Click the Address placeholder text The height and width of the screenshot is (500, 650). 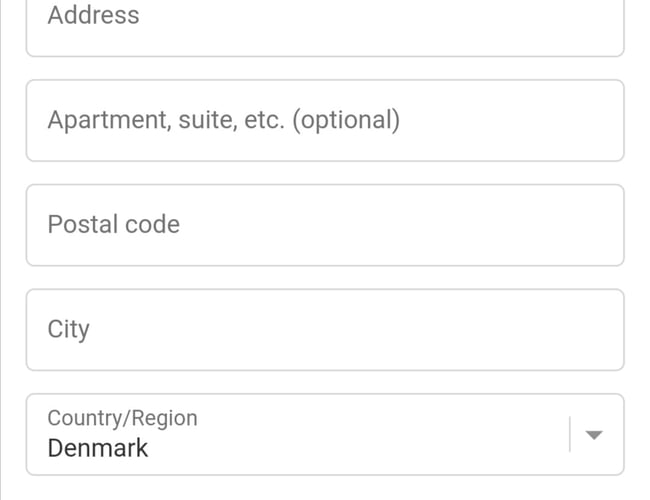tap(93, 16)
